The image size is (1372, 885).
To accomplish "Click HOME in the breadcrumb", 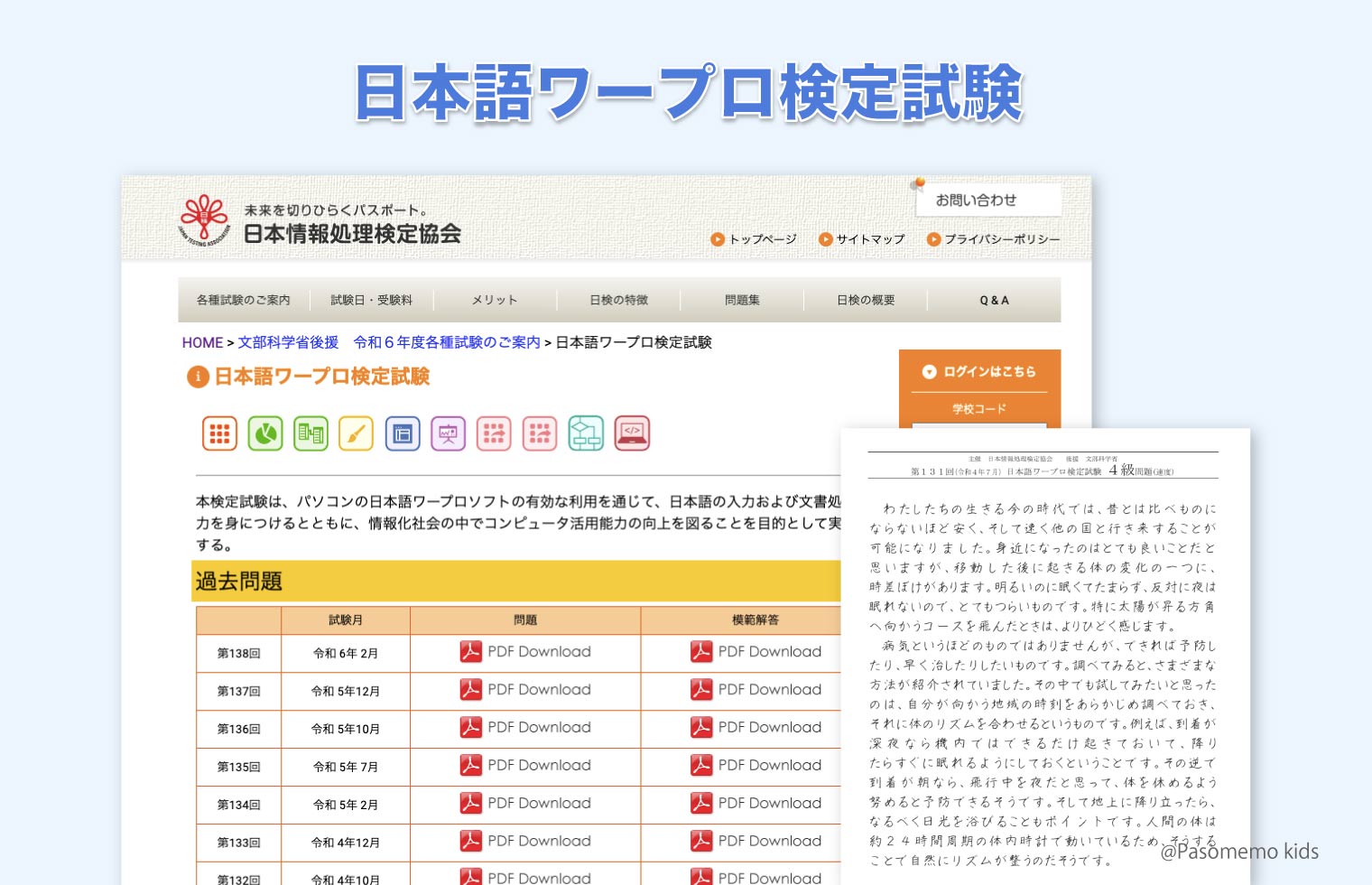I will click(202, 342).
